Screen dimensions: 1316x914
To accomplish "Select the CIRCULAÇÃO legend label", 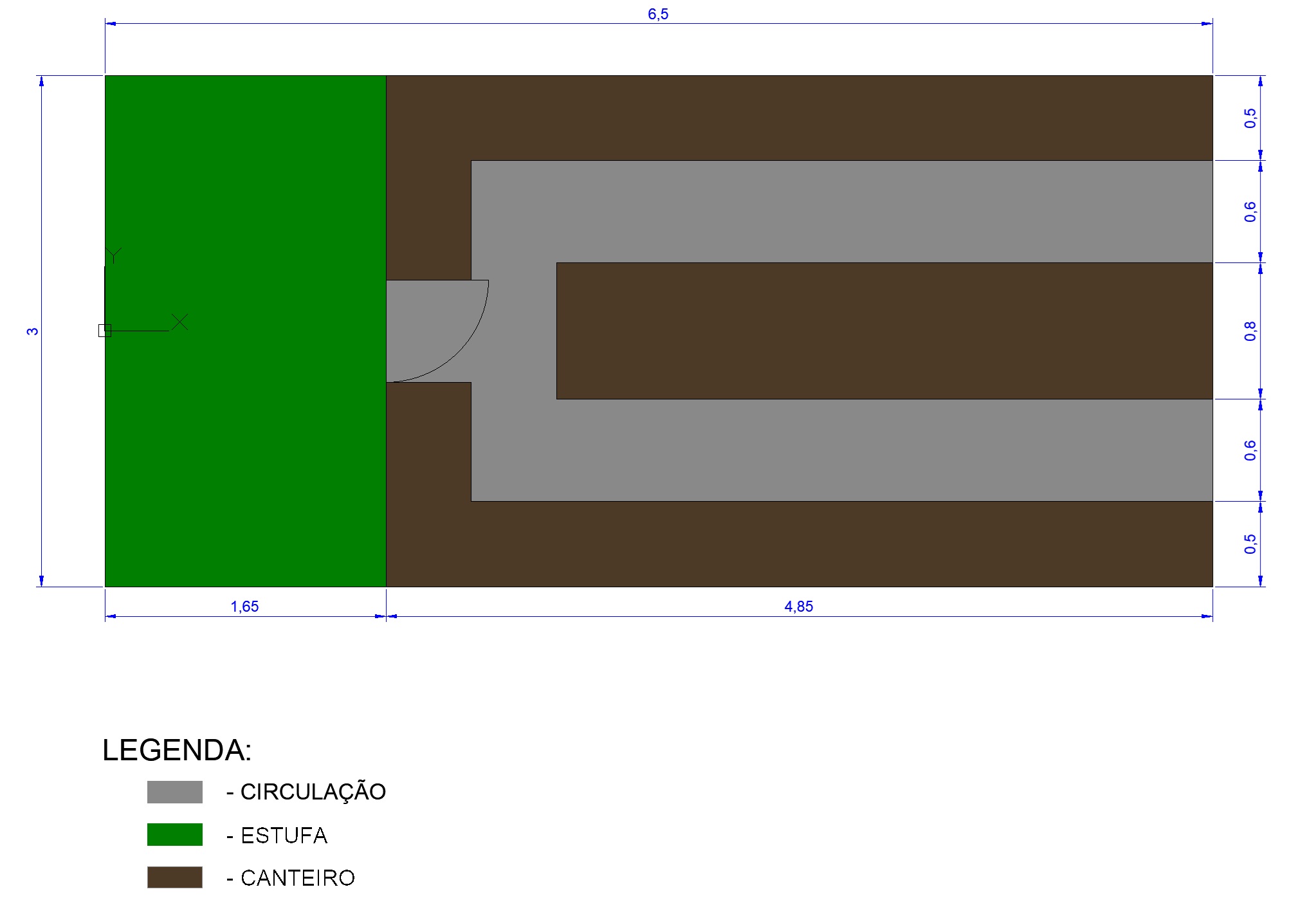I will 306,792.
